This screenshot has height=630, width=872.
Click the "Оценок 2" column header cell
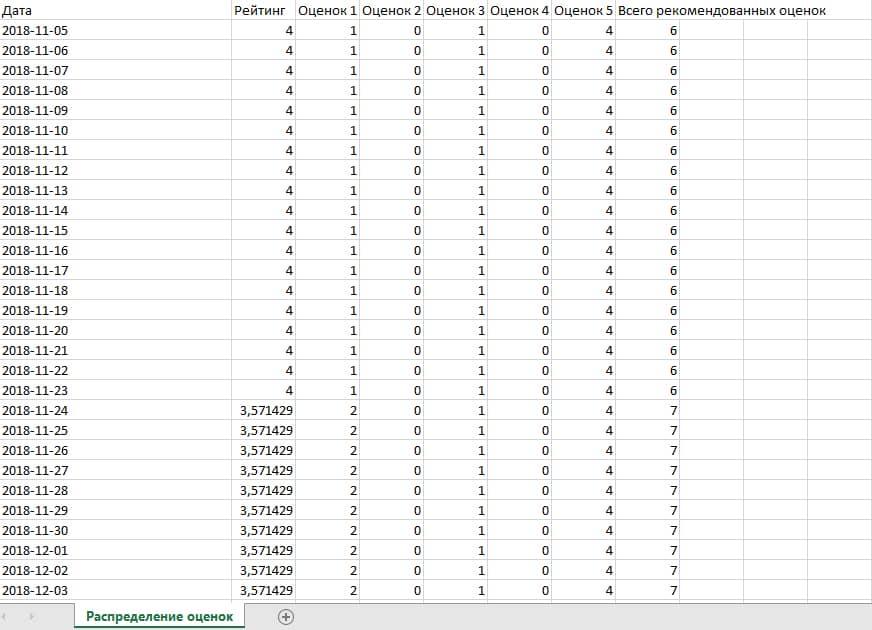[x=391, y=11]
